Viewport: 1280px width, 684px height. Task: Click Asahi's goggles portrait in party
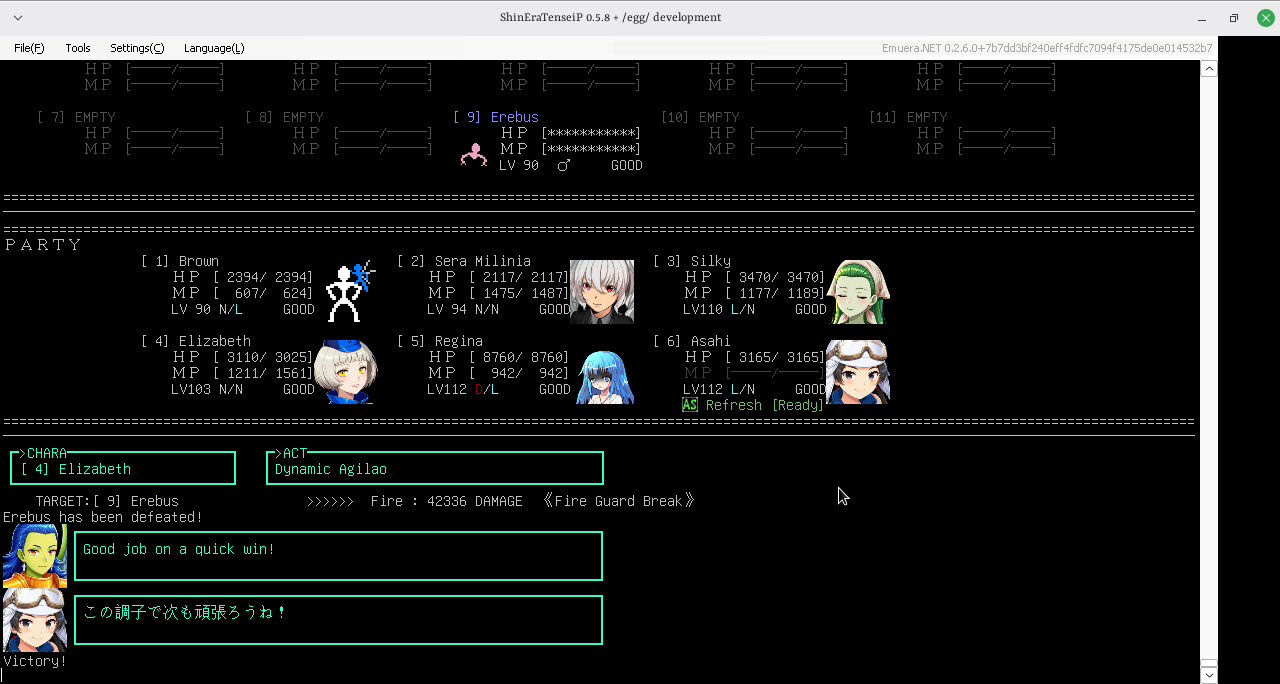click(x=858, y=372)
